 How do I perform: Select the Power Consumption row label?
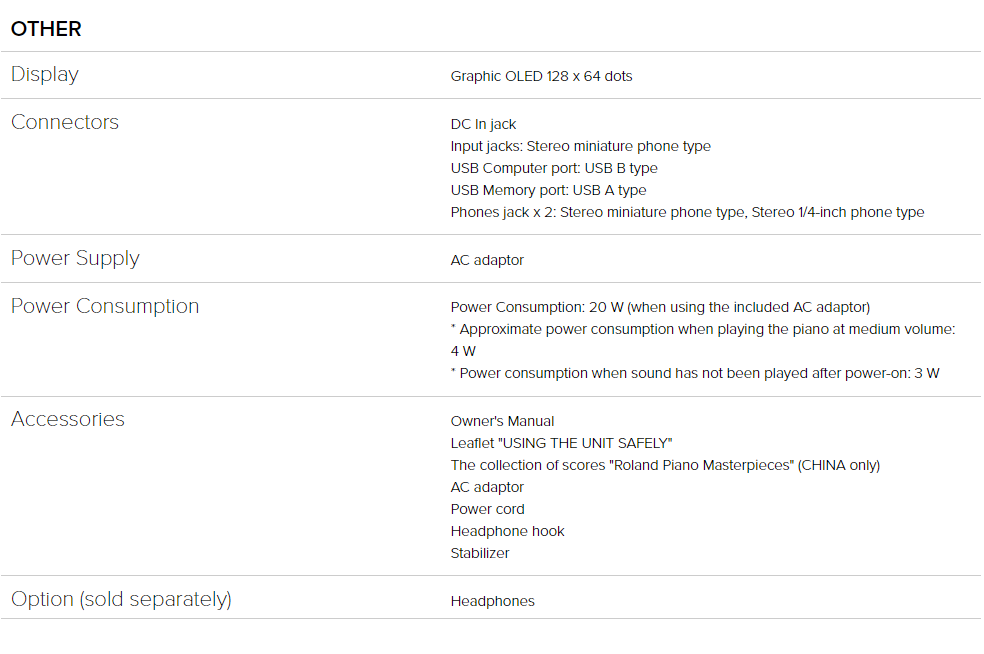click(x=105, y=306)
